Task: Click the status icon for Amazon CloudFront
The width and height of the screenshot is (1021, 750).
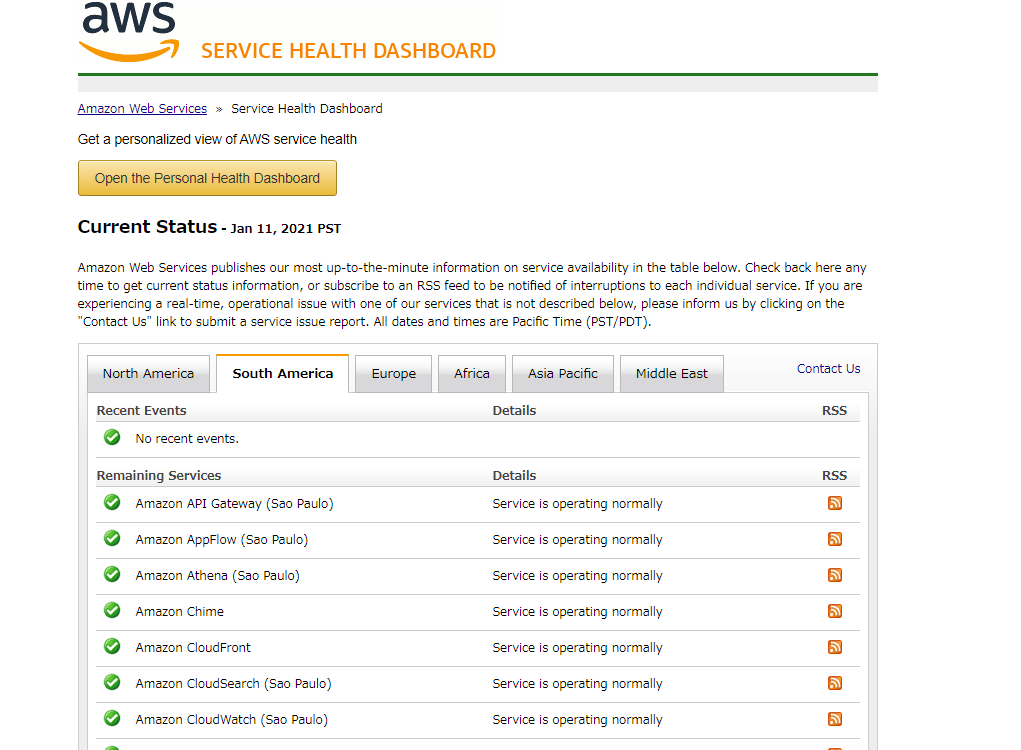Action: 111,646
